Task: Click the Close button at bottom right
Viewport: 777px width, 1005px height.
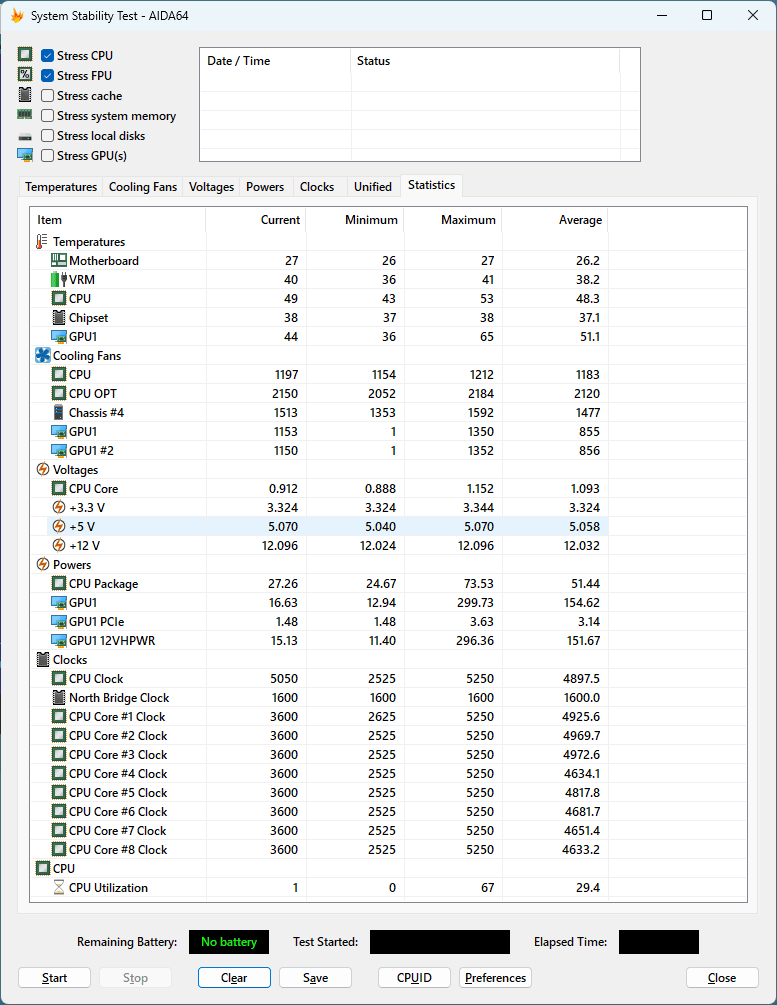Action: click(x=722, y=977)
